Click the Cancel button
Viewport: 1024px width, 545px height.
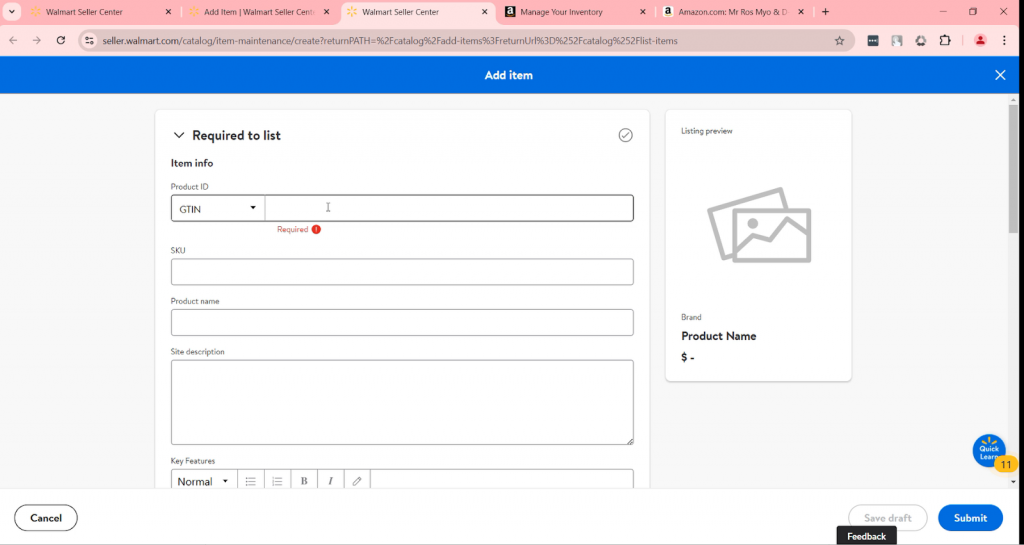tap(46, 518)
